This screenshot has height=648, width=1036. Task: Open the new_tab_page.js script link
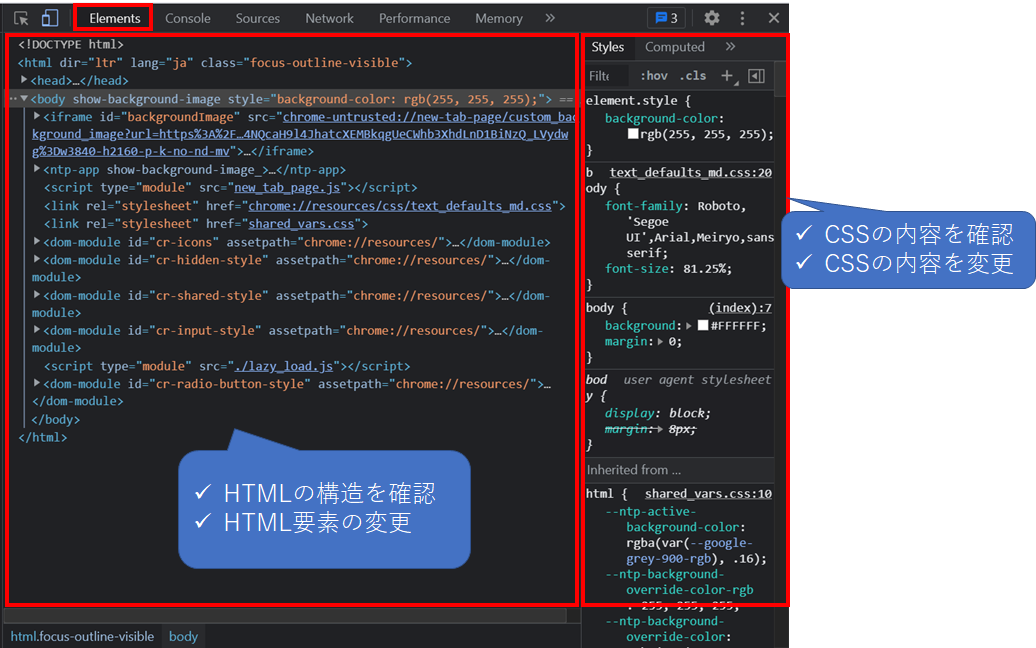pyautogui.click(x=287, y=188)
